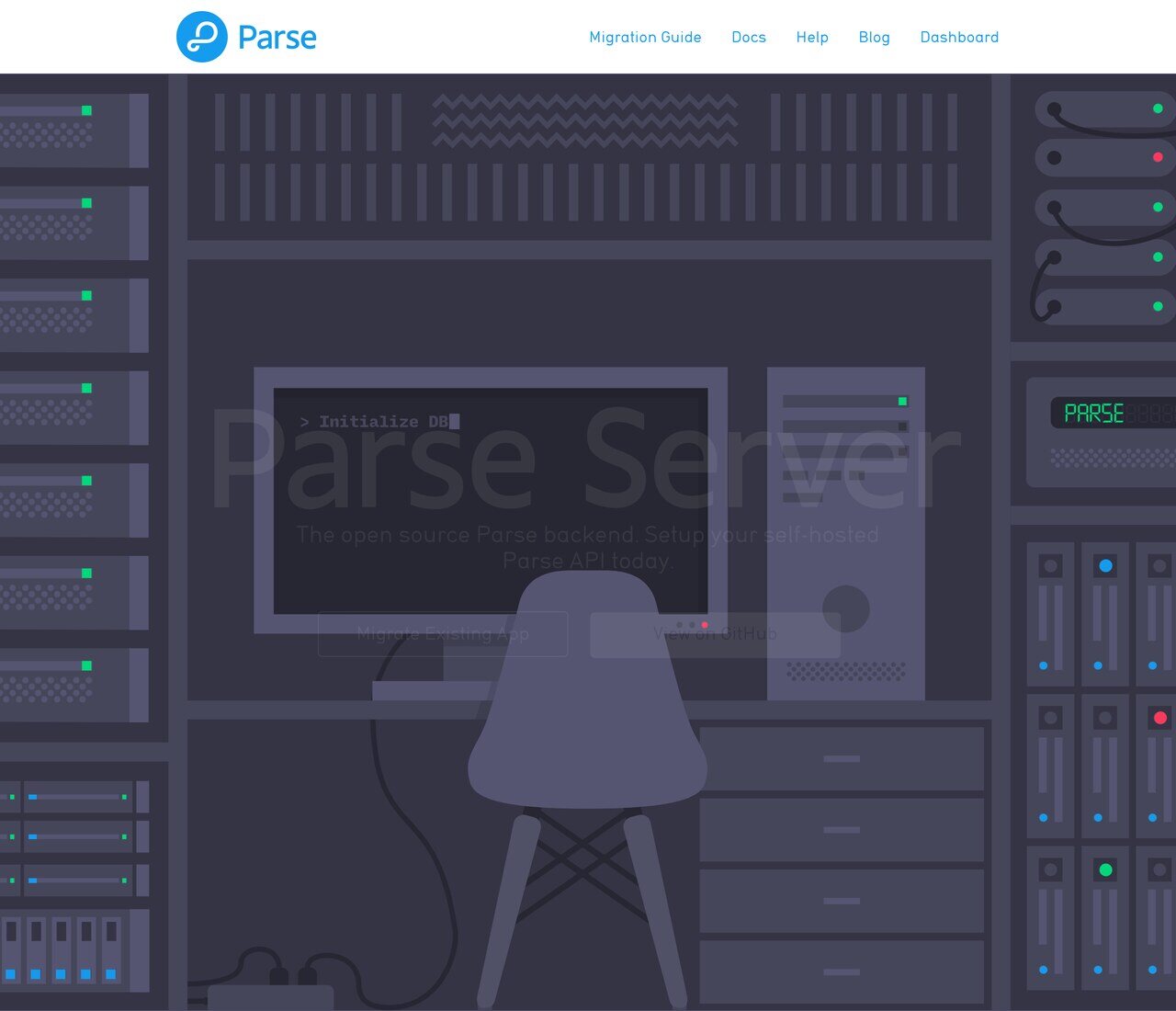This screenshot has height=1011, width=1176.
Task: Click the Migrate Existing App button
Action: (x=443, y=634)
